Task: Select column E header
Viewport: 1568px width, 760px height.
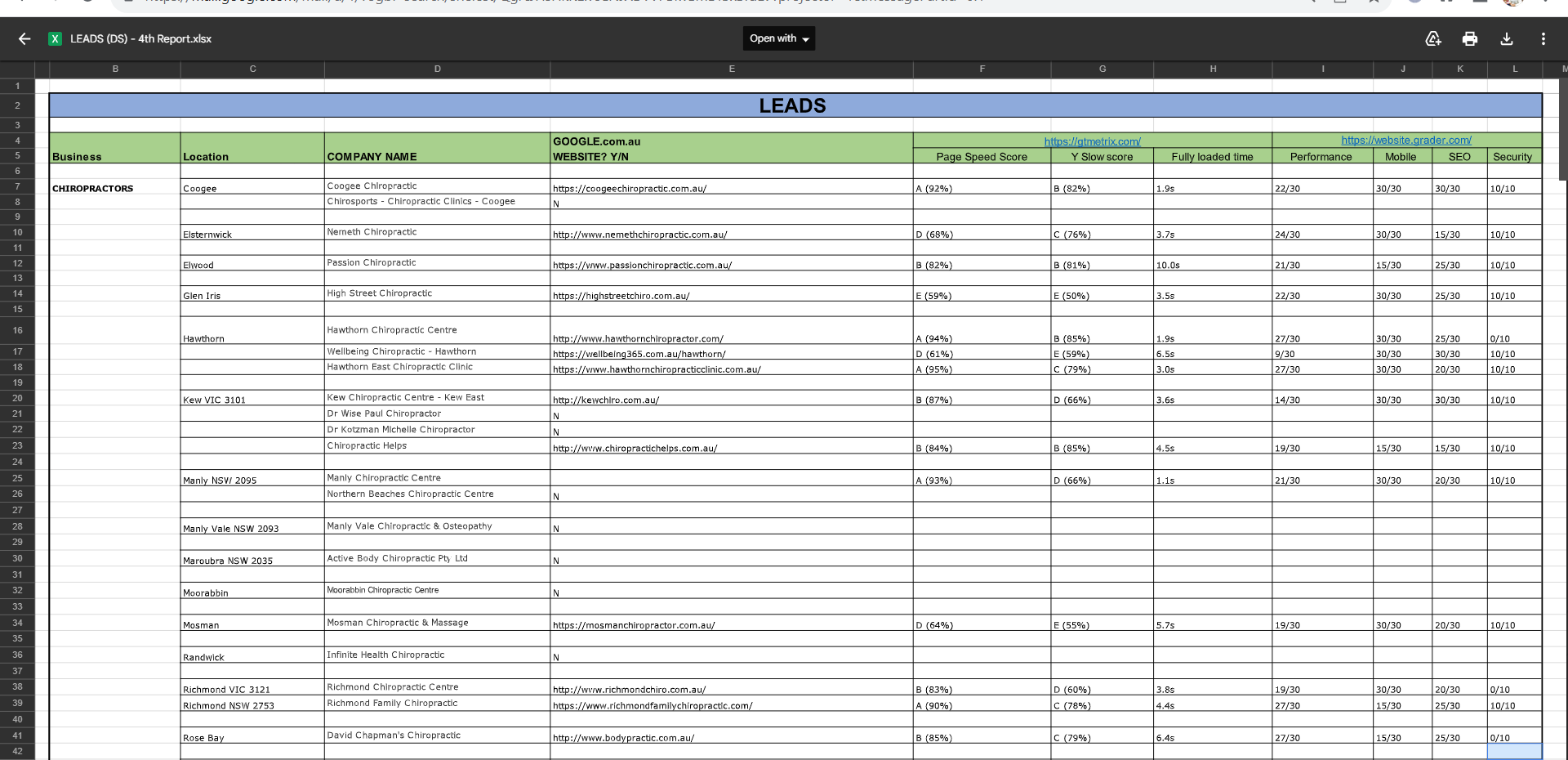Action: click(x=732, y=69)
